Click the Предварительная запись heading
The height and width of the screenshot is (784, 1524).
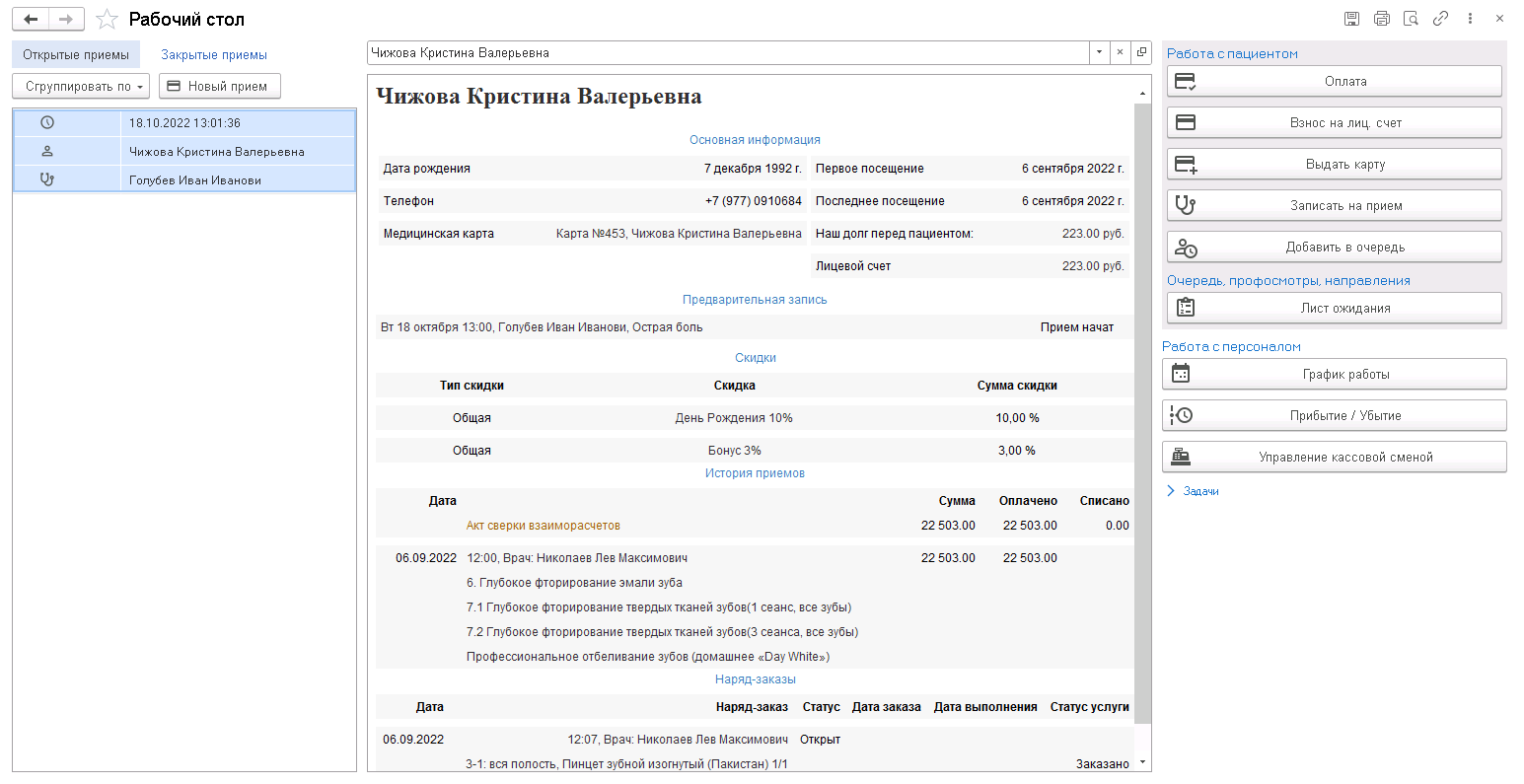[x=755, y=300]
